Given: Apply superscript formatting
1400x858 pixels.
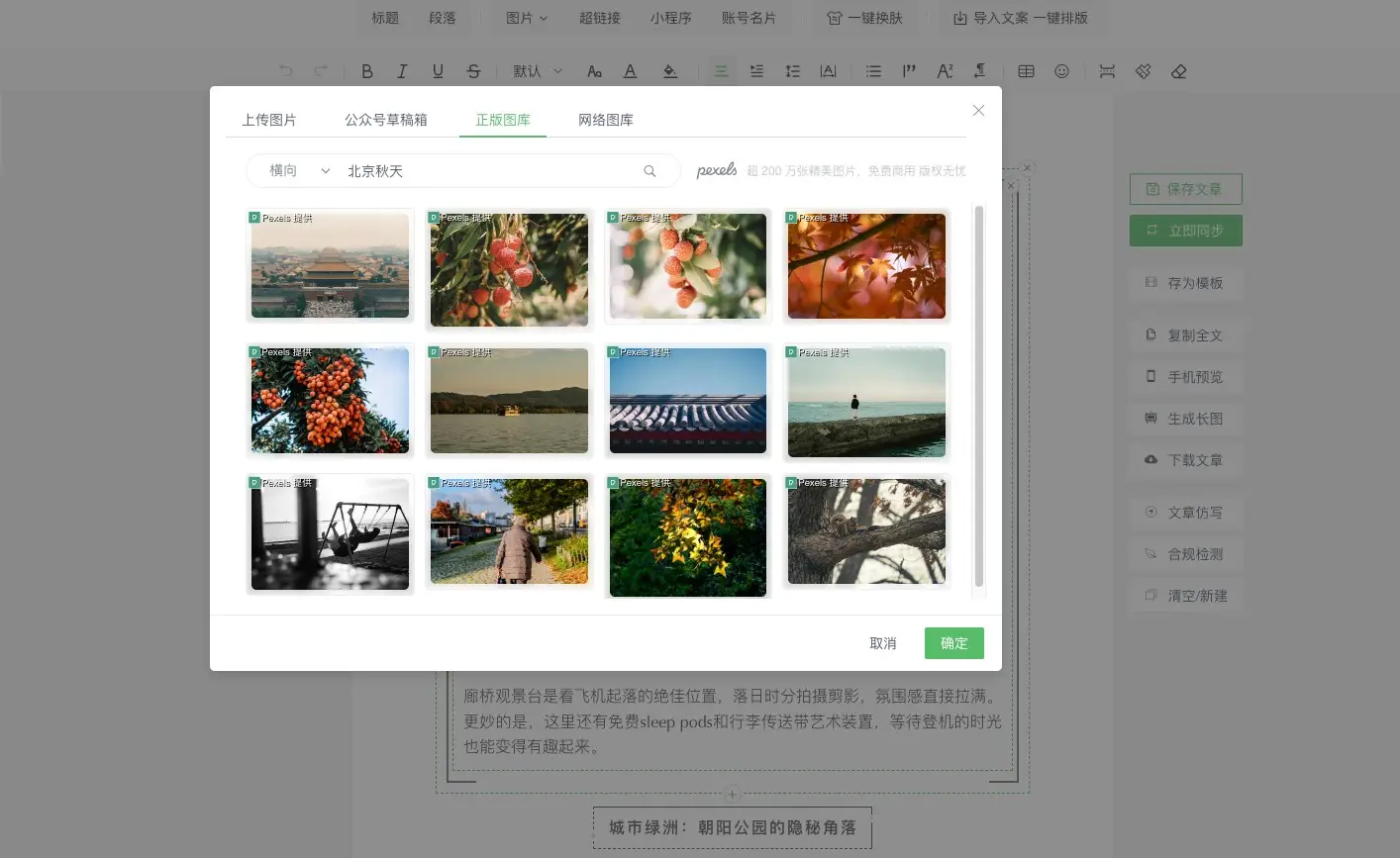Looking at the screenshot, I should pos(944,71).
